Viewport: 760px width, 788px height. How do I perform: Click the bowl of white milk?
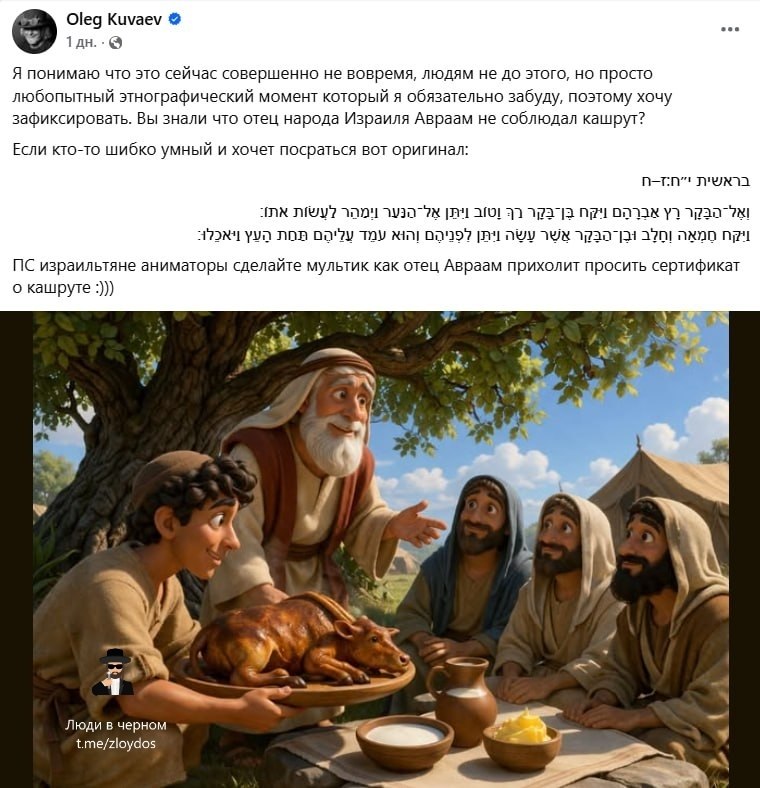[x=404, y=741]
